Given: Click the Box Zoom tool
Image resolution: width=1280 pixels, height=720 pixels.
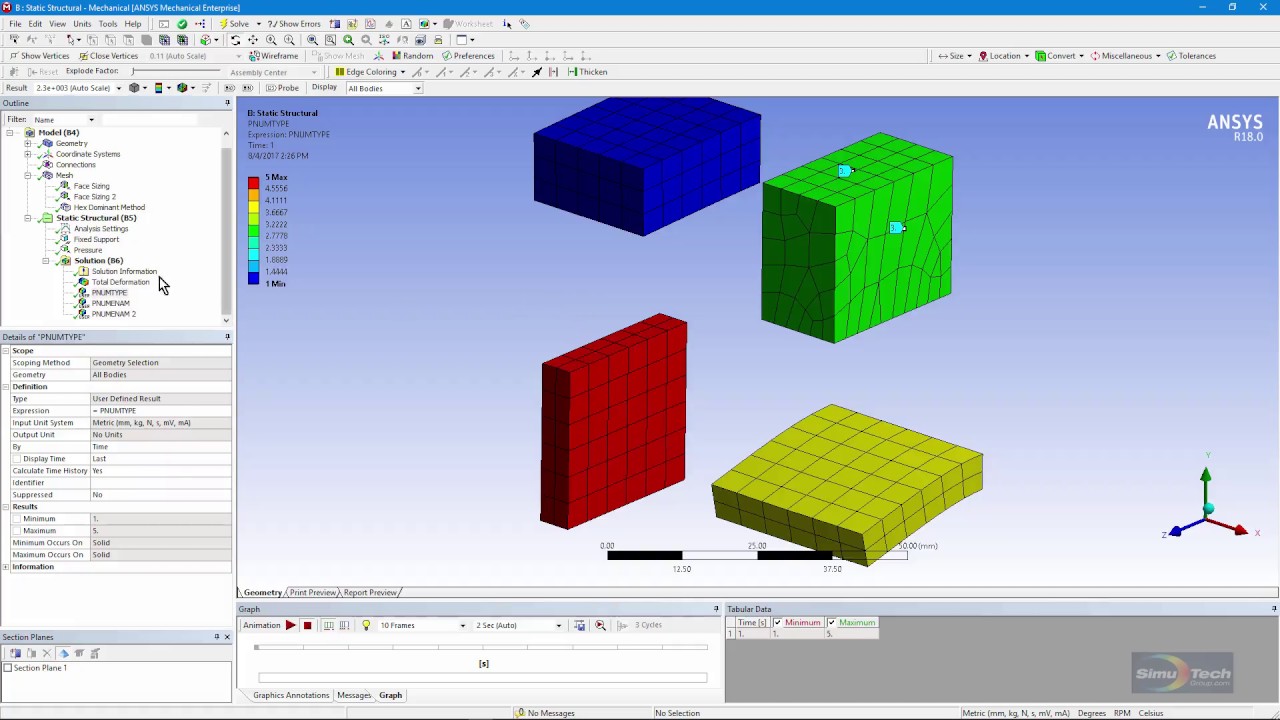Looking at the screenshot, I should tap(289, 40).
